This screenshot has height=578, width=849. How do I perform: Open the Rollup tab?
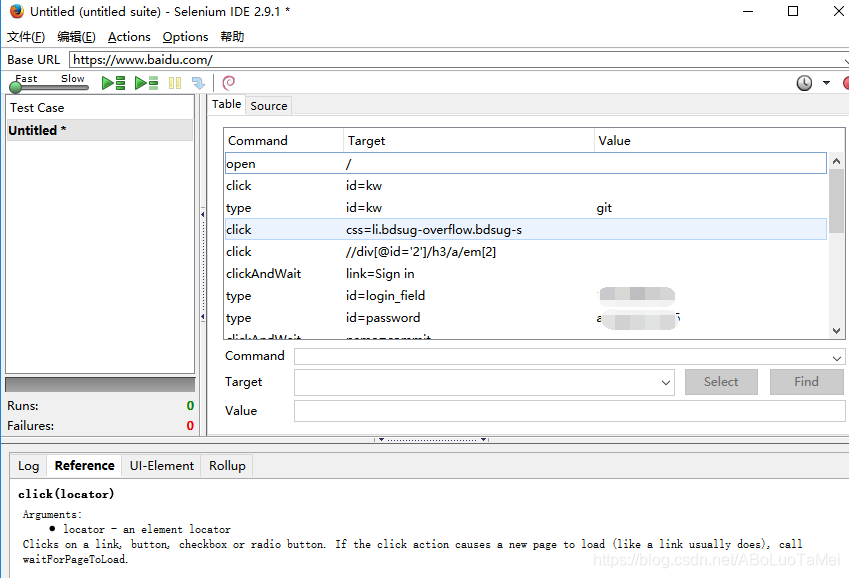click(227, 465)
